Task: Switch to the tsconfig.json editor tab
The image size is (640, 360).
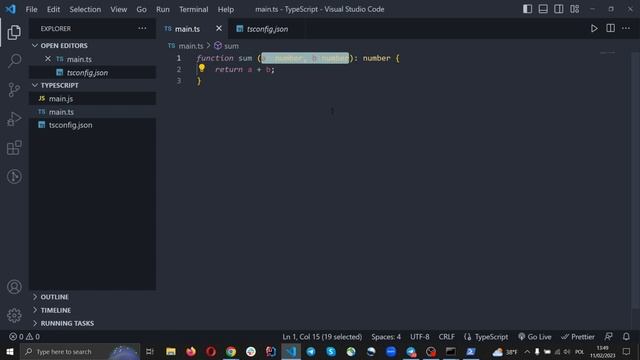Action: tap(267, 29)
